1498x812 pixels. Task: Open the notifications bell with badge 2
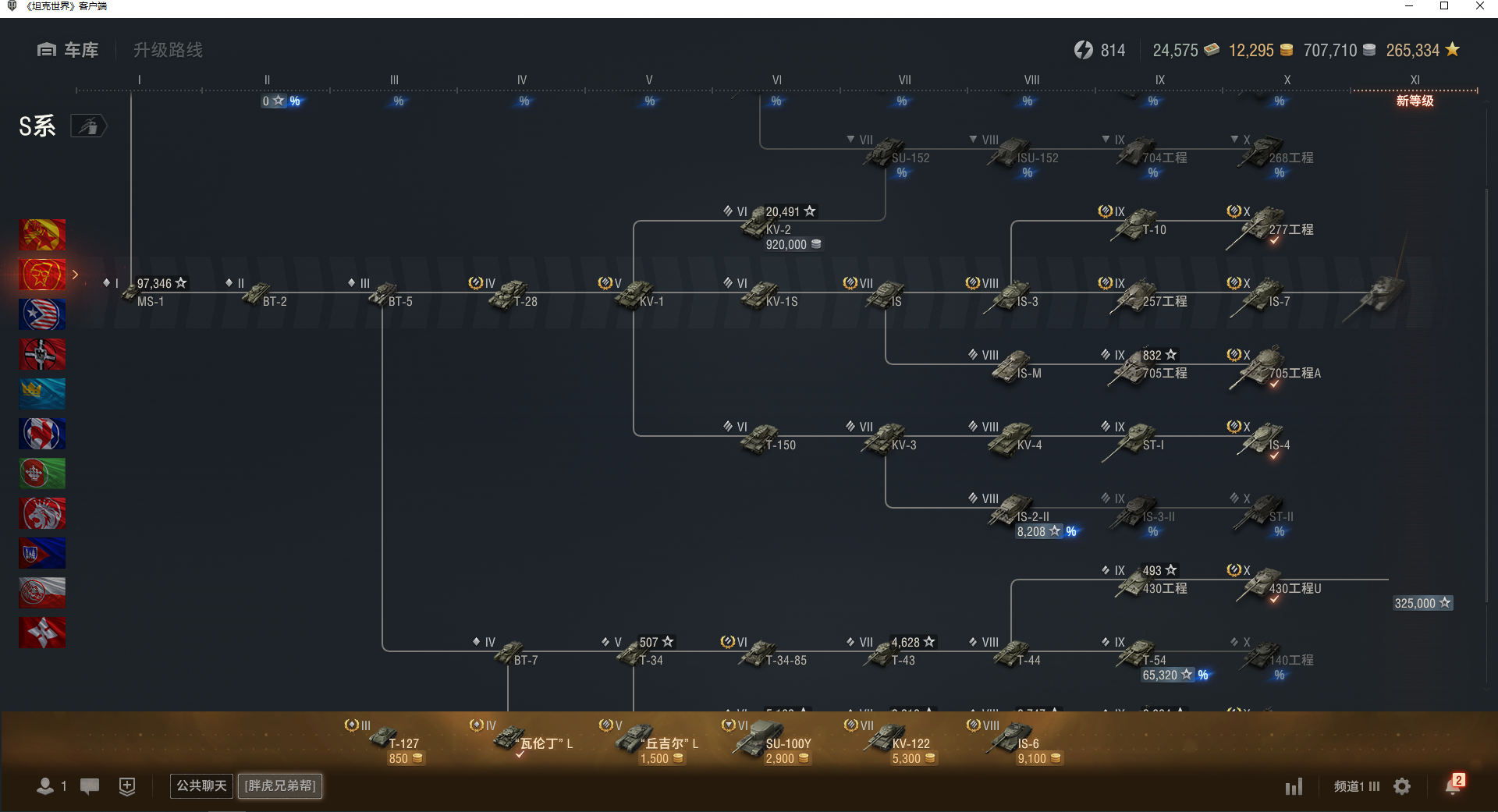[1454, 785]
